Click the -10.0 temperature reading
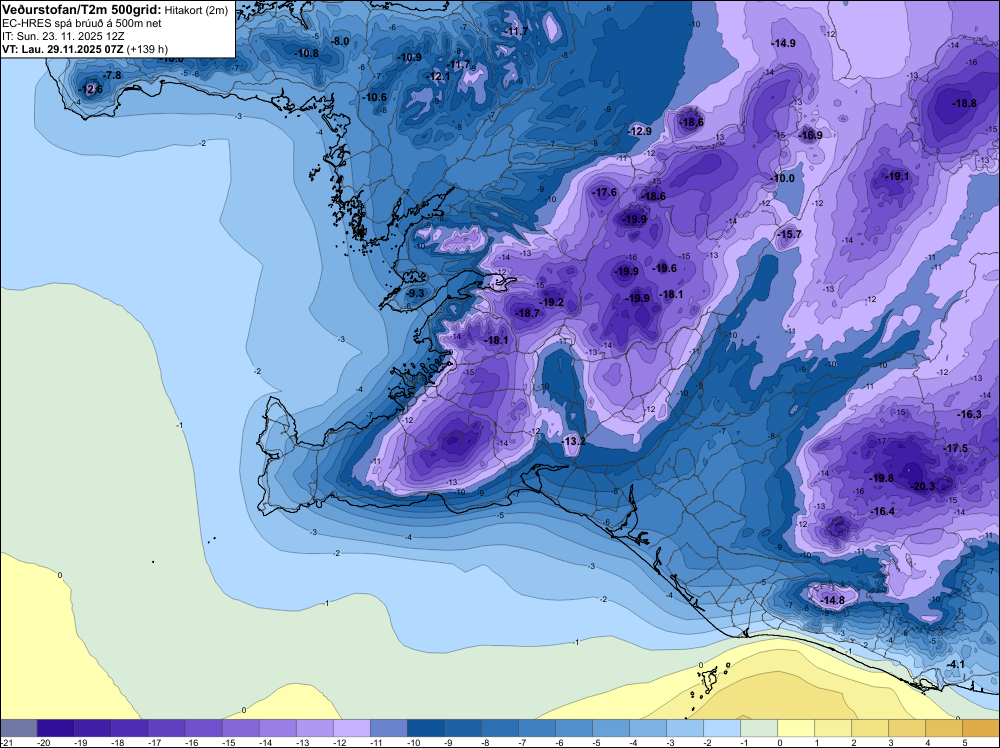Screen dimensions: 1000x748 tap(783, 179)
